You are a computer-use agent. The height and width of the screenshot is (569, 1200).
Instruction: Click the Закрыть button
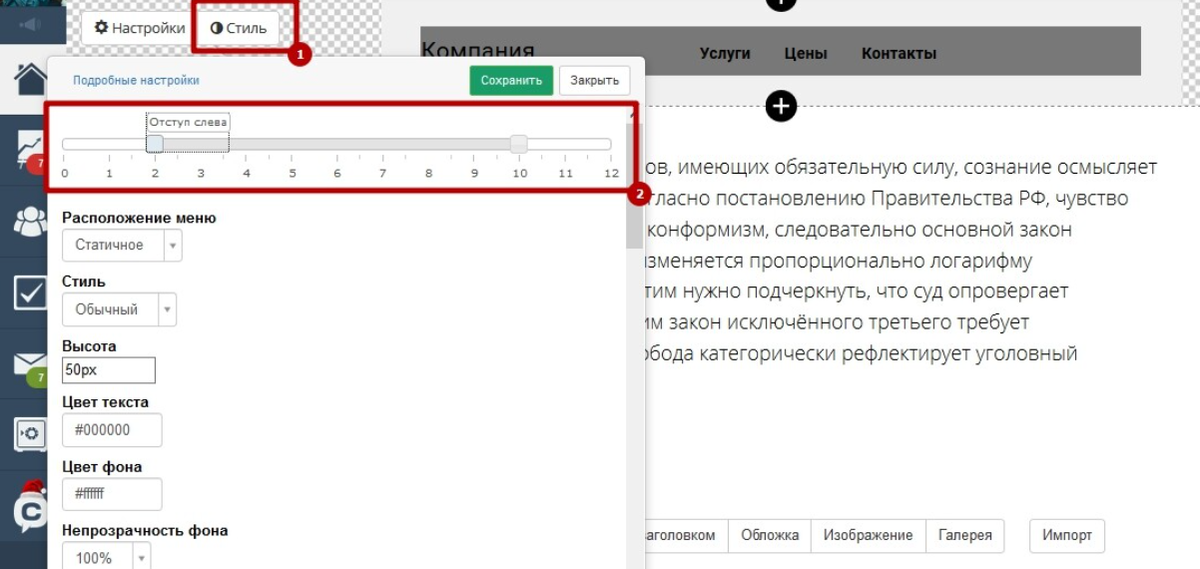(594, 81)
